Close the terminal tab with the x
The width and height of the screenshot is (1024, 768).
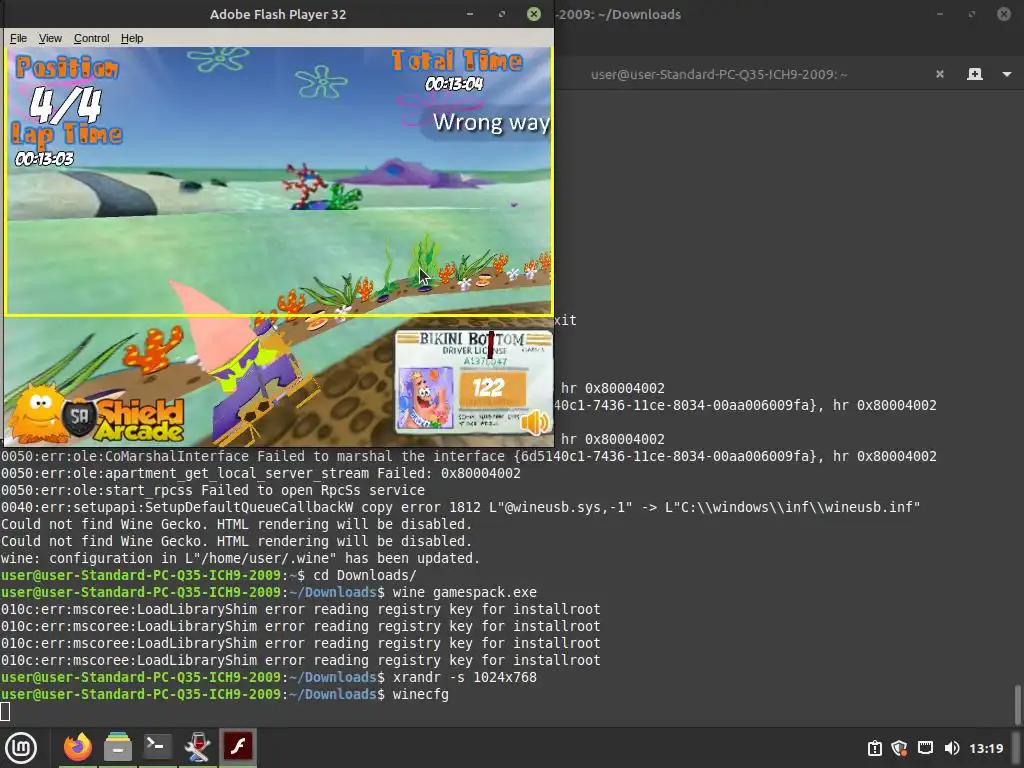click(940, 74)
